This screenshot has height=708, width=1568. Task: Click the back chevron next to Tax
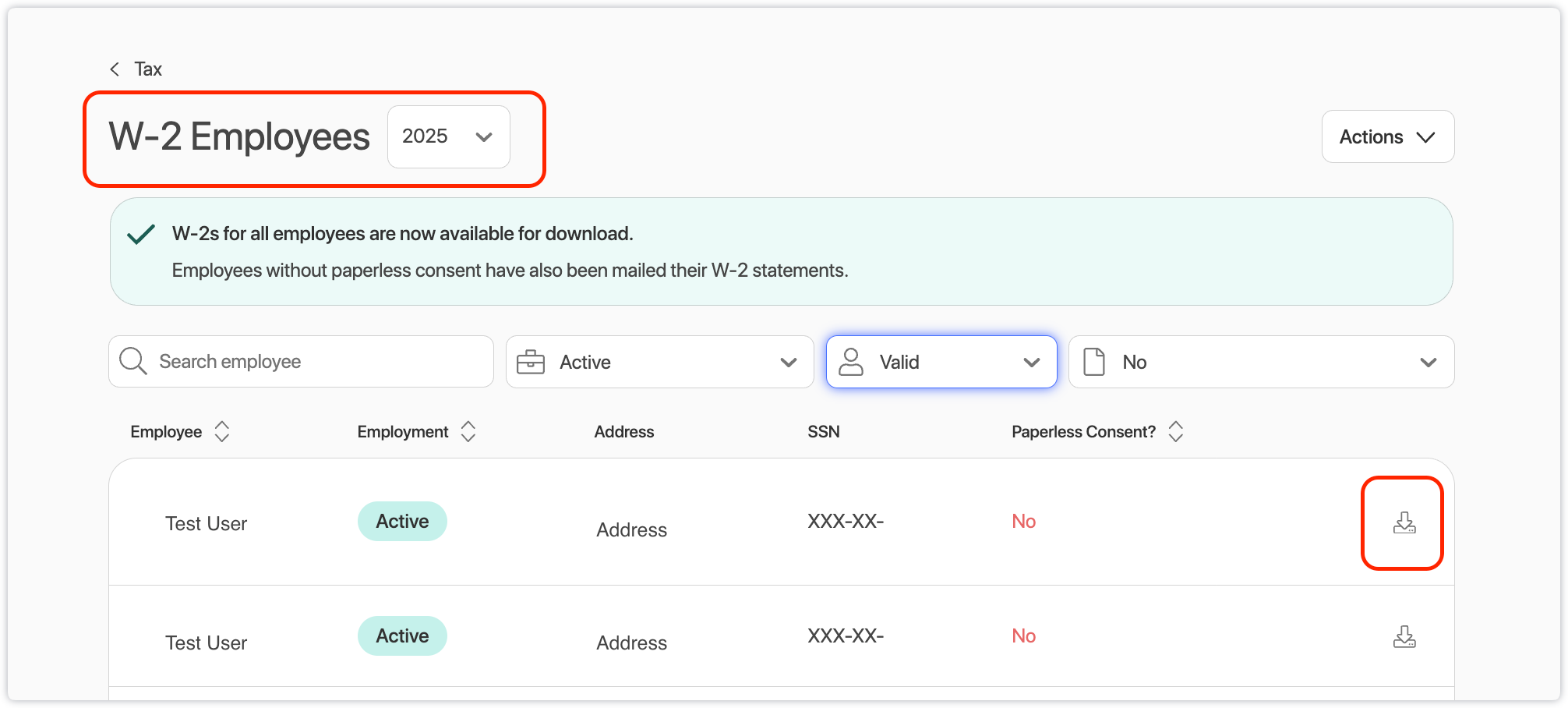point(115,69)
